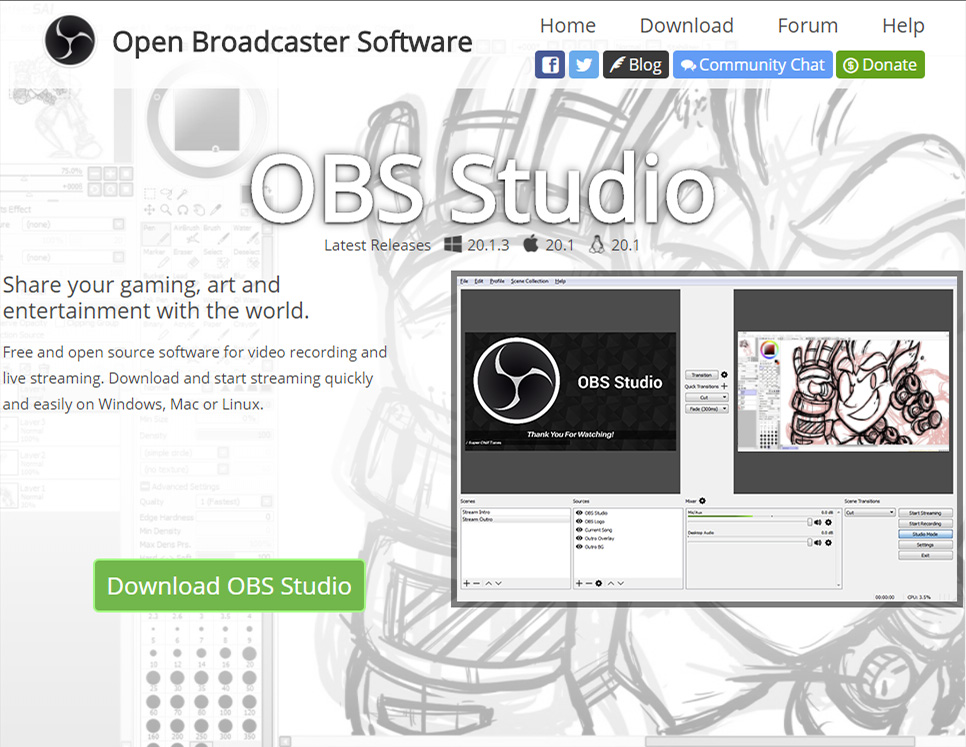966x747 pixels.
Task: Add a scene with the Scenes plus icon
Action: coord(466,583)
